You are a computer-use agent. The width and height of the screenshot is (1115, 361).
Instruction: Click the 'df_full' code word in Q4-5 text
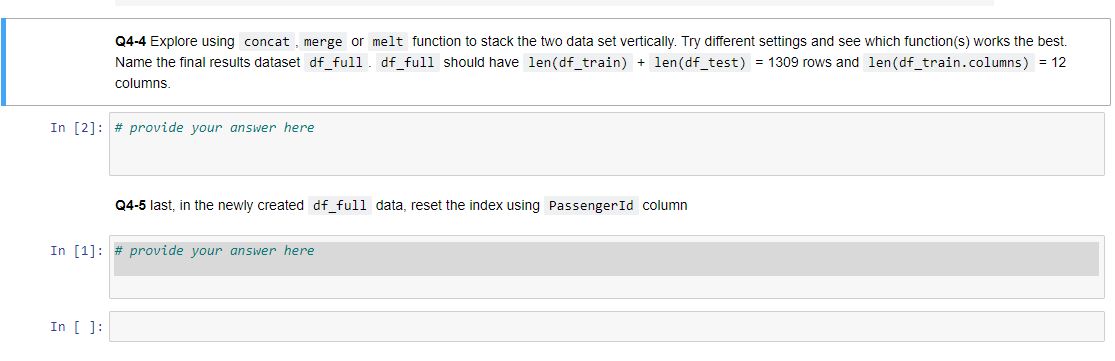coord(340,206)
